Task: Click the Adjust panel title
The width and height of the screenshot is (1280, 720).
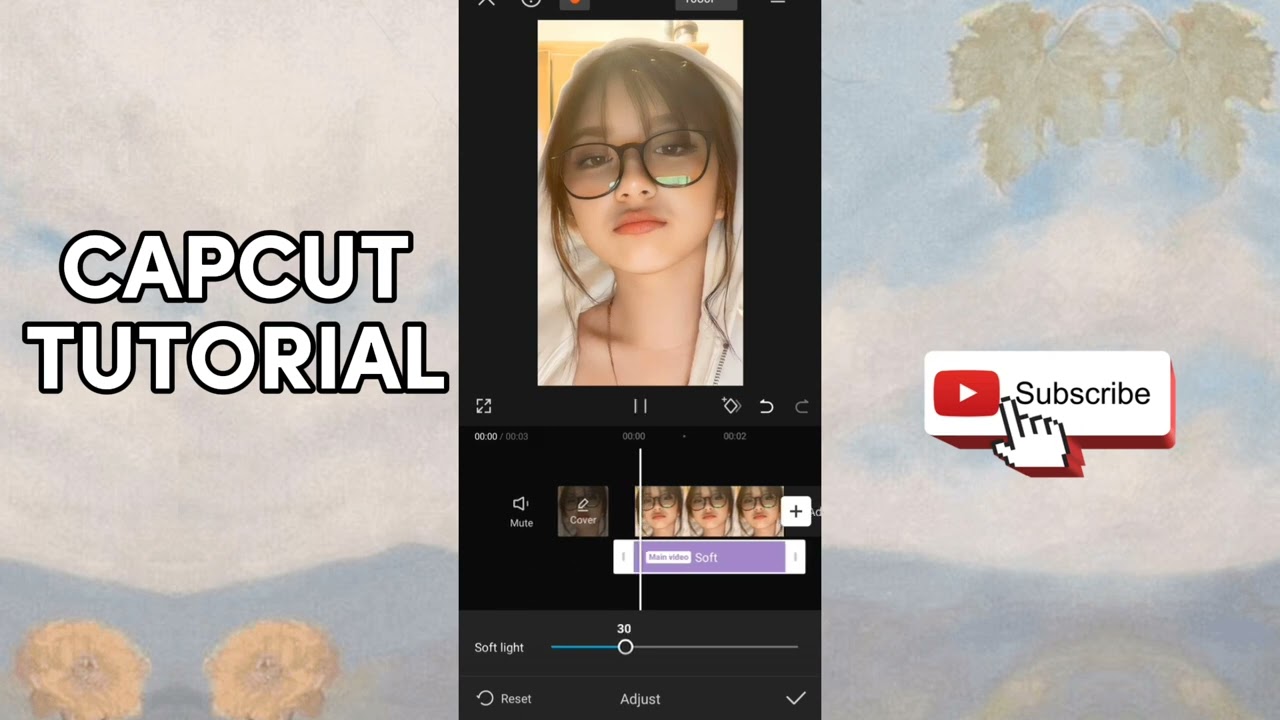Action: point(640,699)
